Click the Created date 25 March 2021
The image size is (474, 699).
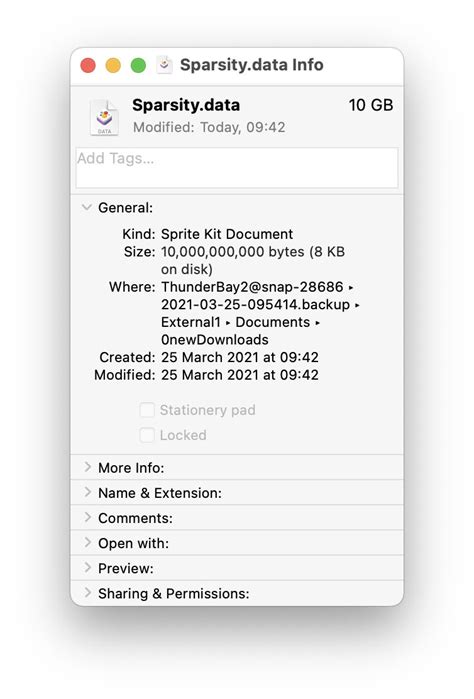(x=240, y=357)
